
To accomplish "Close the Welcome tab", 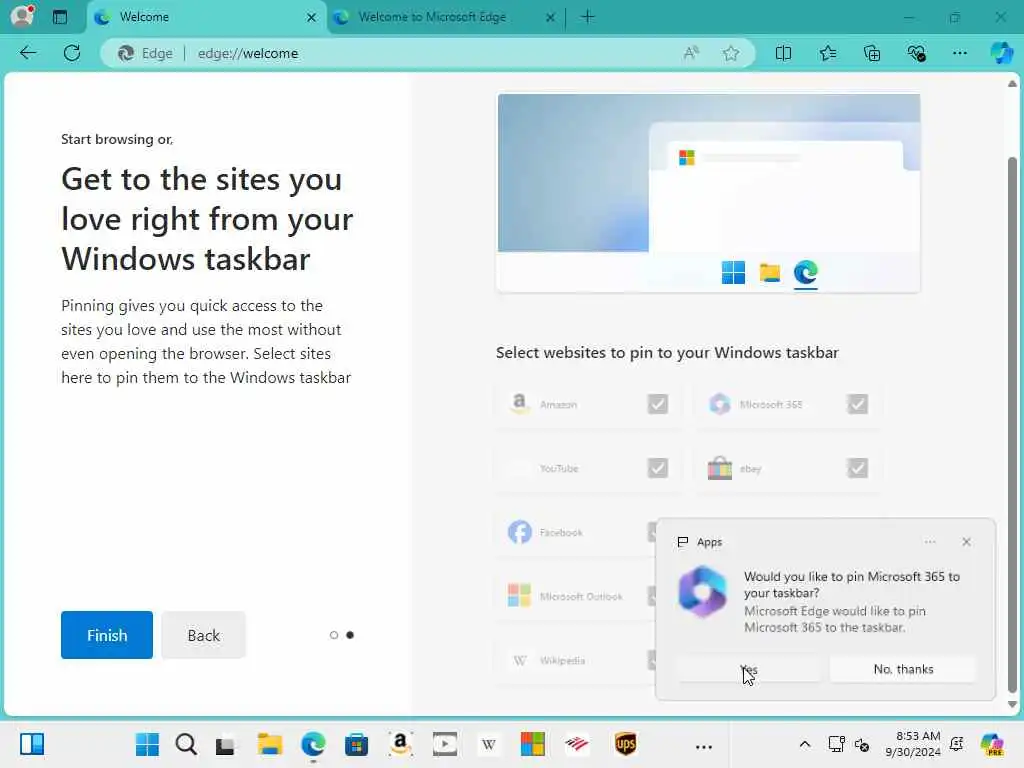I will [x=312, y=18].
